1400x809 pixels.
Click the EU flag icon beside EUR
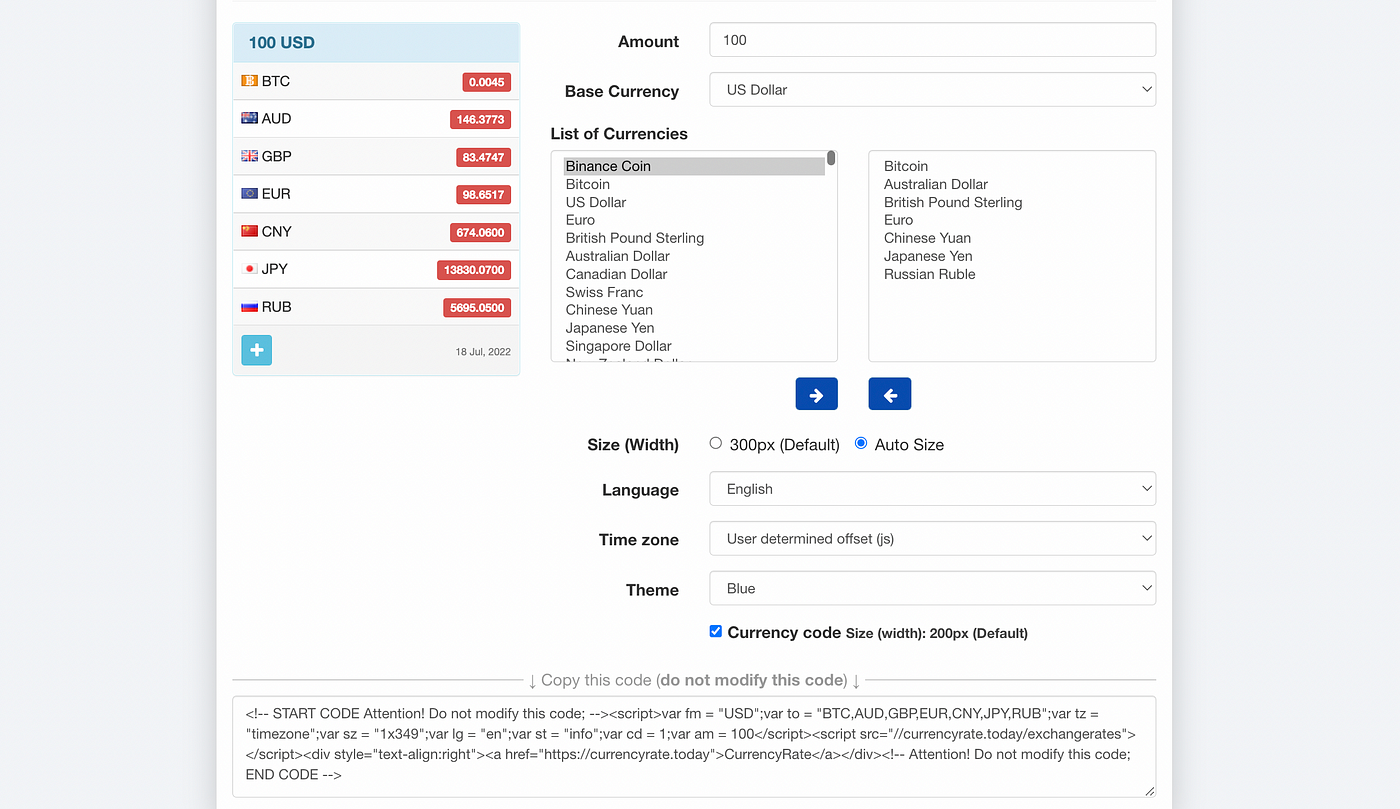click(x=249, y=193)
